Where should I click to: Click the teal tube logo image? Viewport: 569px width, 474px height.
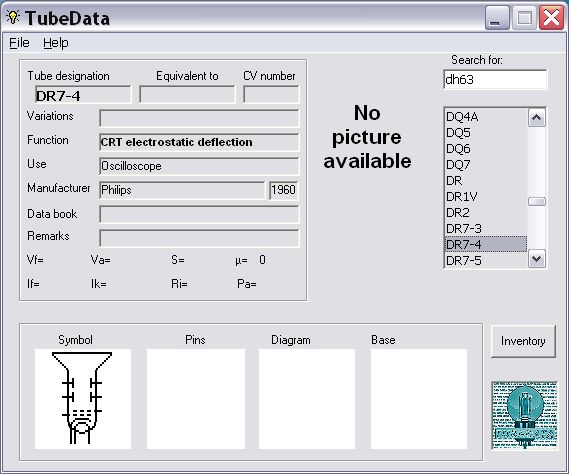[524, 415]
